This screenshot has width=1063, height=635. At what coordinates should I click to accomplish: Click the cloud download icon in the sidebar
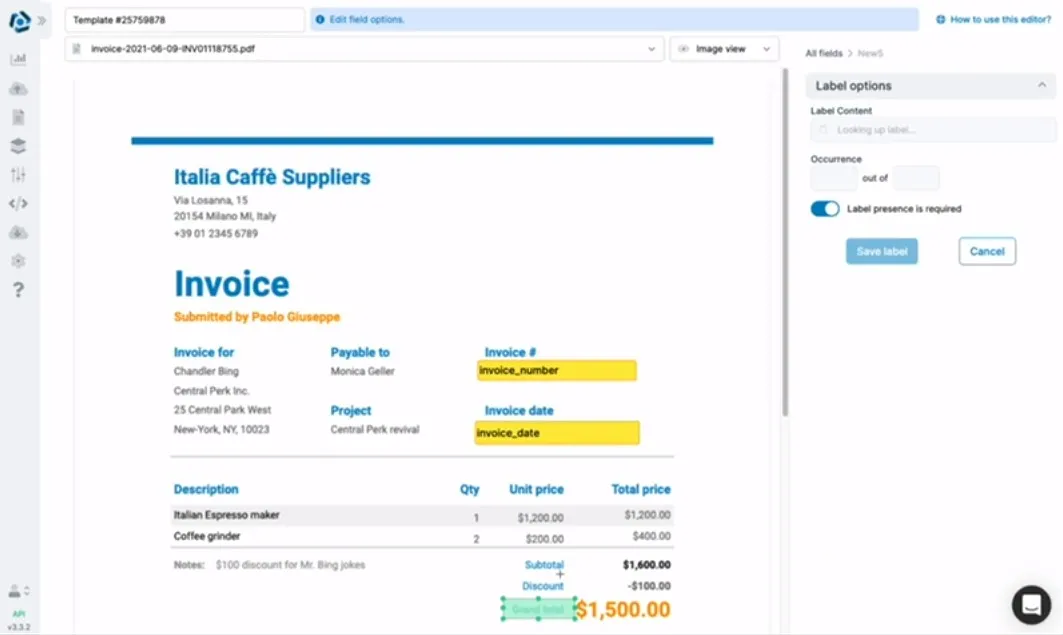(x=18, y=232)
